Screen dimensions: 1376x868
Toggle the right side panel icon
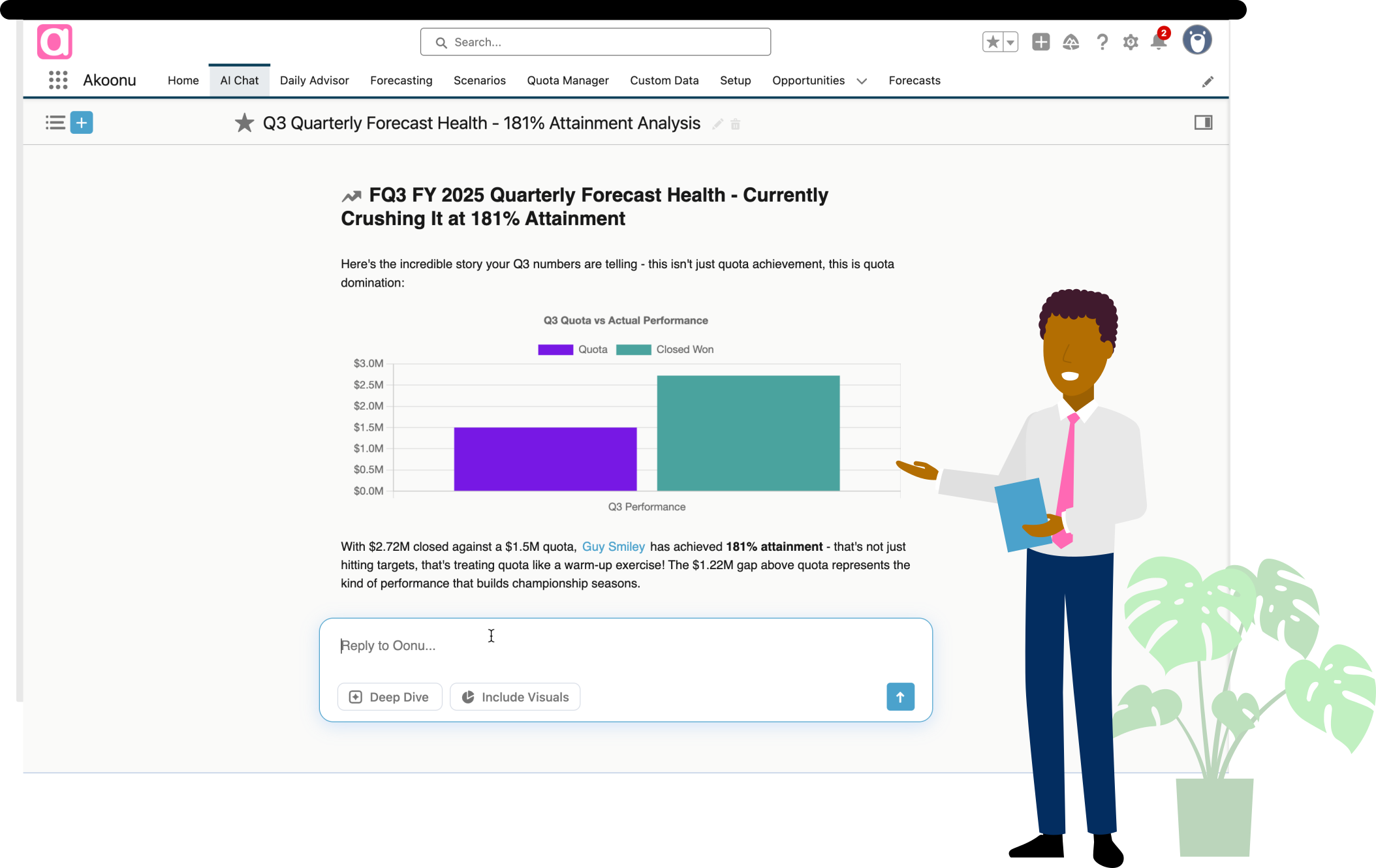(1203, 123)
